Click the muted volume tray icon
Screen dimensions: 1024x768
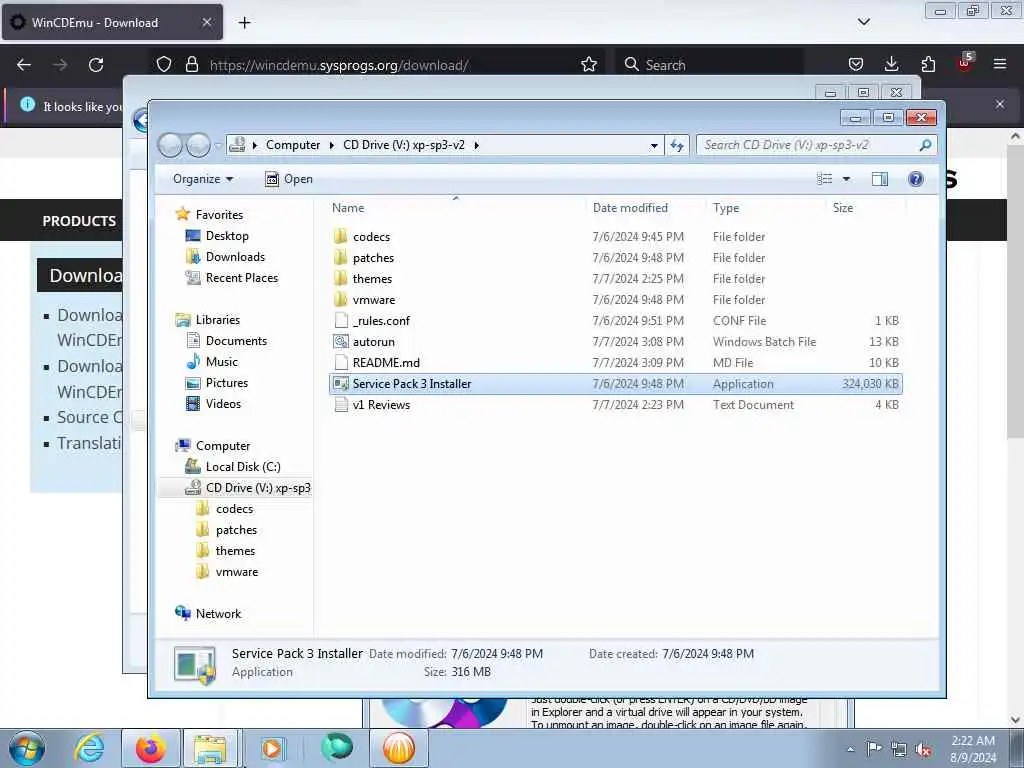923,749
